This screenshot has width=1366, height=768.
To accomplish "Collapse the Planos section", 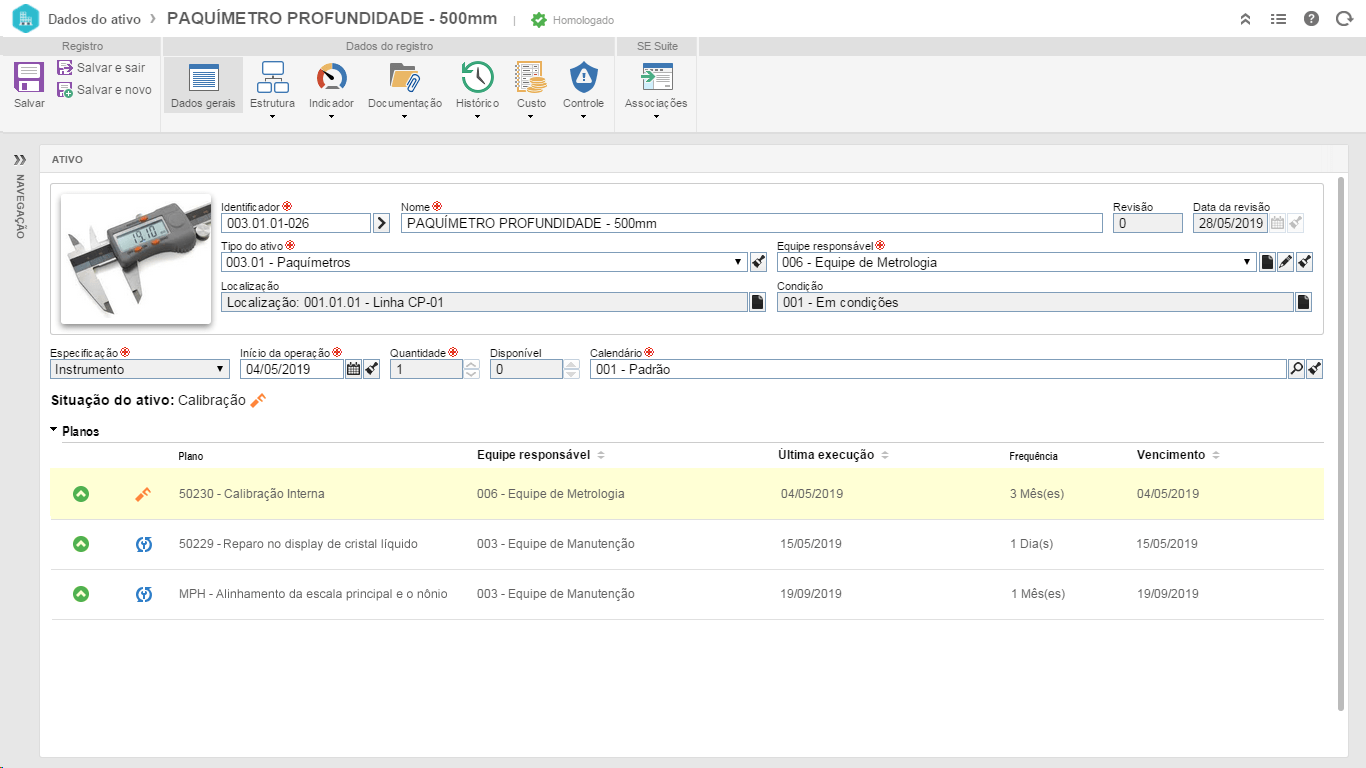I will tap(54, 432).
